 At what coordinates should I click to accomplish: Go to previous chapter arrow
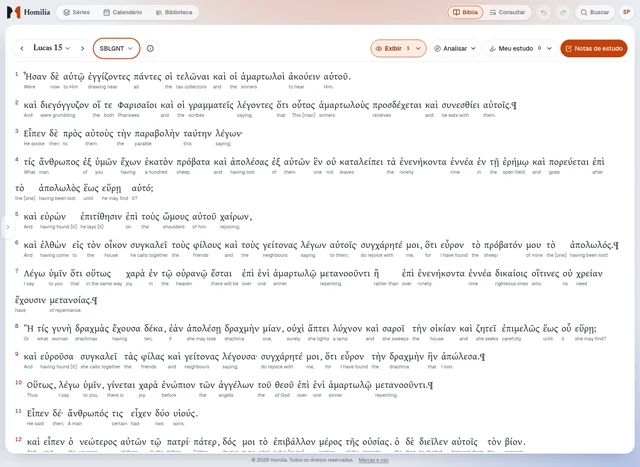pos(22,48)
